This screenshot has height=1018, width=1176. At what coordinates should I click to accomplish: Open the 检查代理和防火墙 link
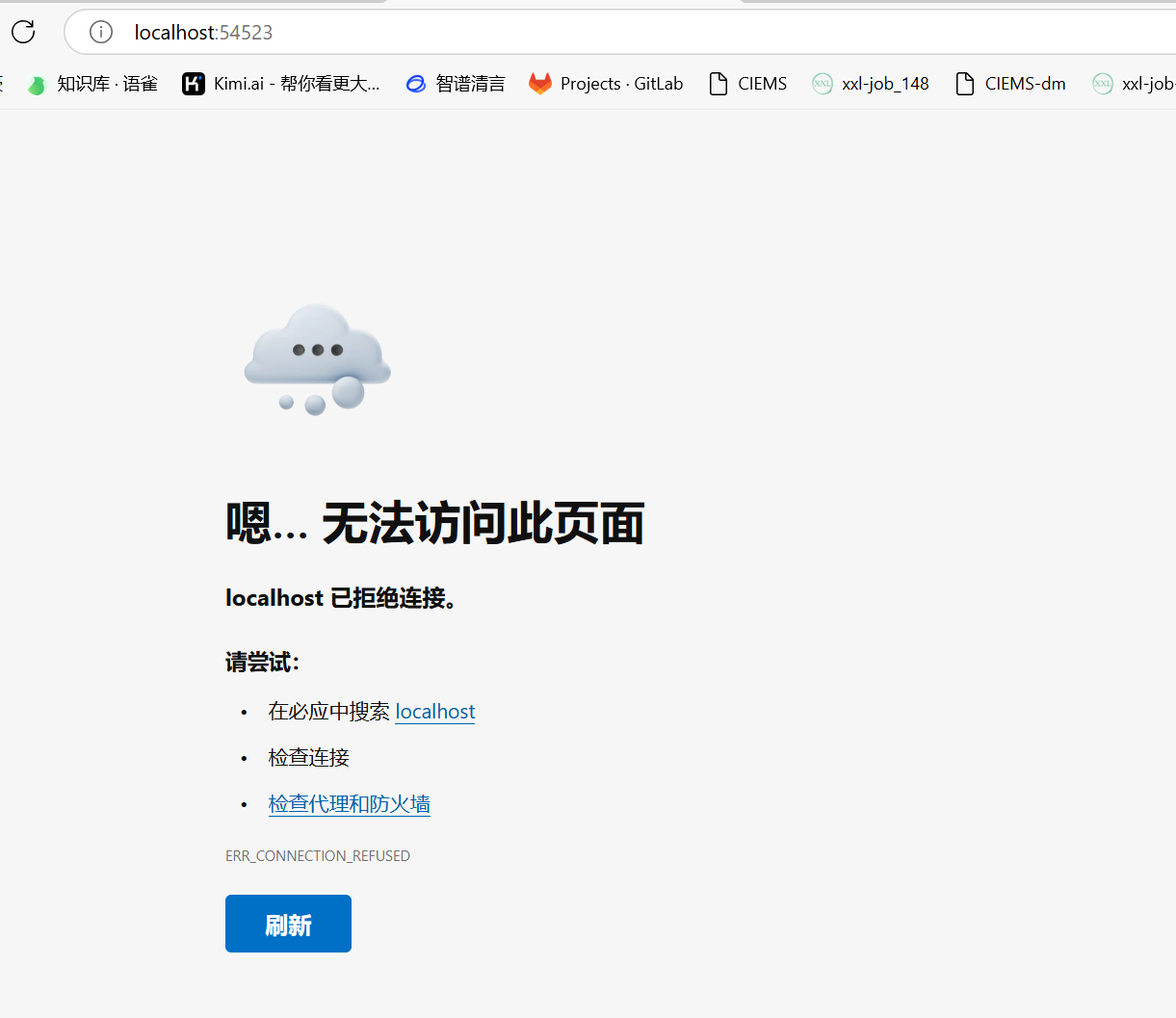pyautogui.click(x=350, y=803)
